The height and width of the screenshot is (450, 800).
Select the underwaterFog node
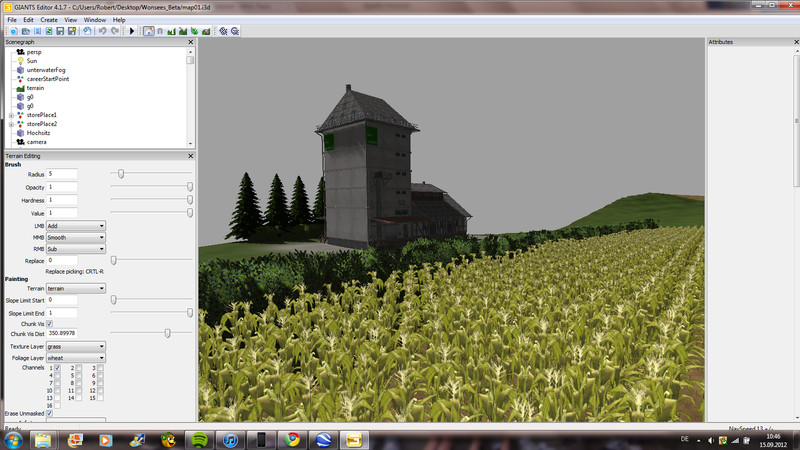[x=46, y=70]
